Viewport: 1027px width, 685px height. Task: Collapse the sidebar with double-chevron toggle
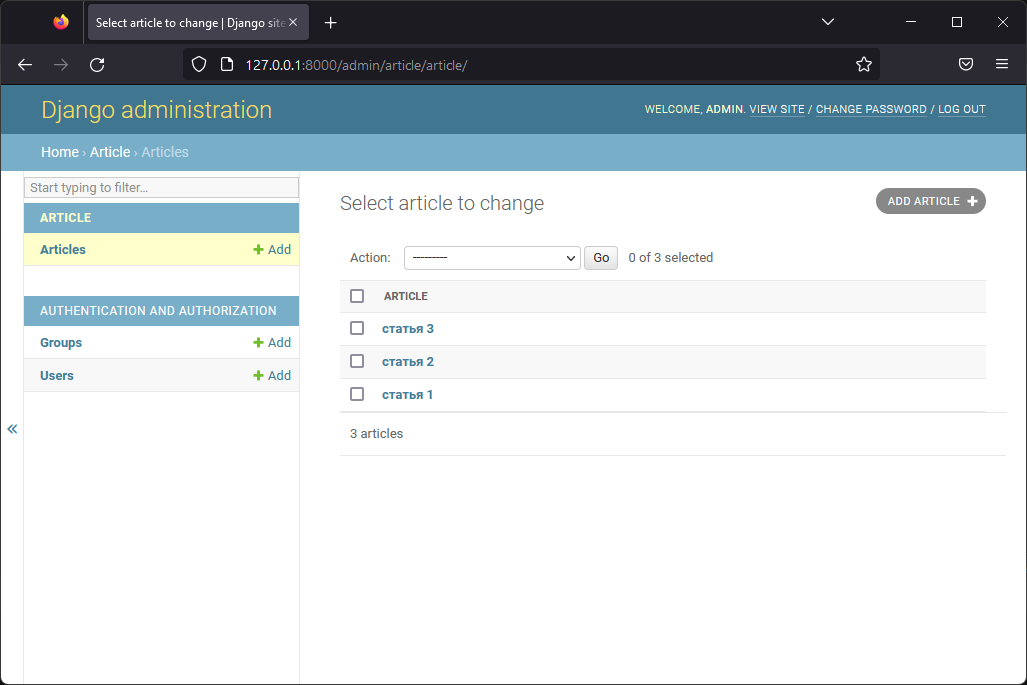[x=12, y=429]
